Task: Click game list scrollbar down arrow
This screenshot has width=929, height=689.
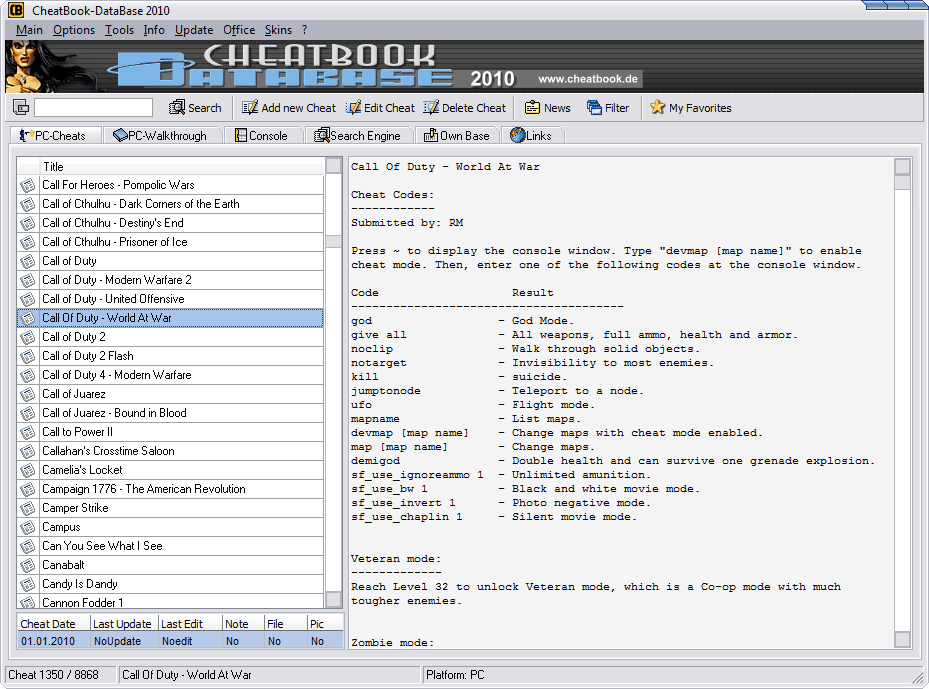Action: 334,600
